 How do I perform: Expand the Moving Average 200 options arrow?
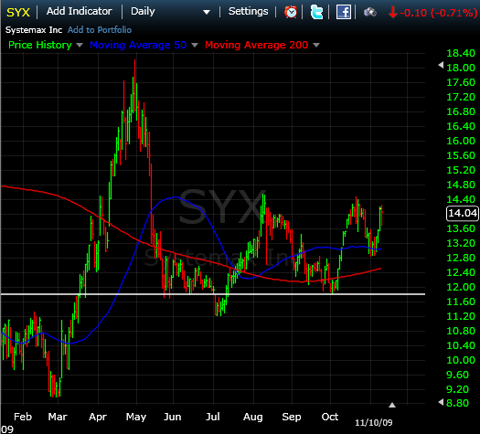click(x=316, y=45)
